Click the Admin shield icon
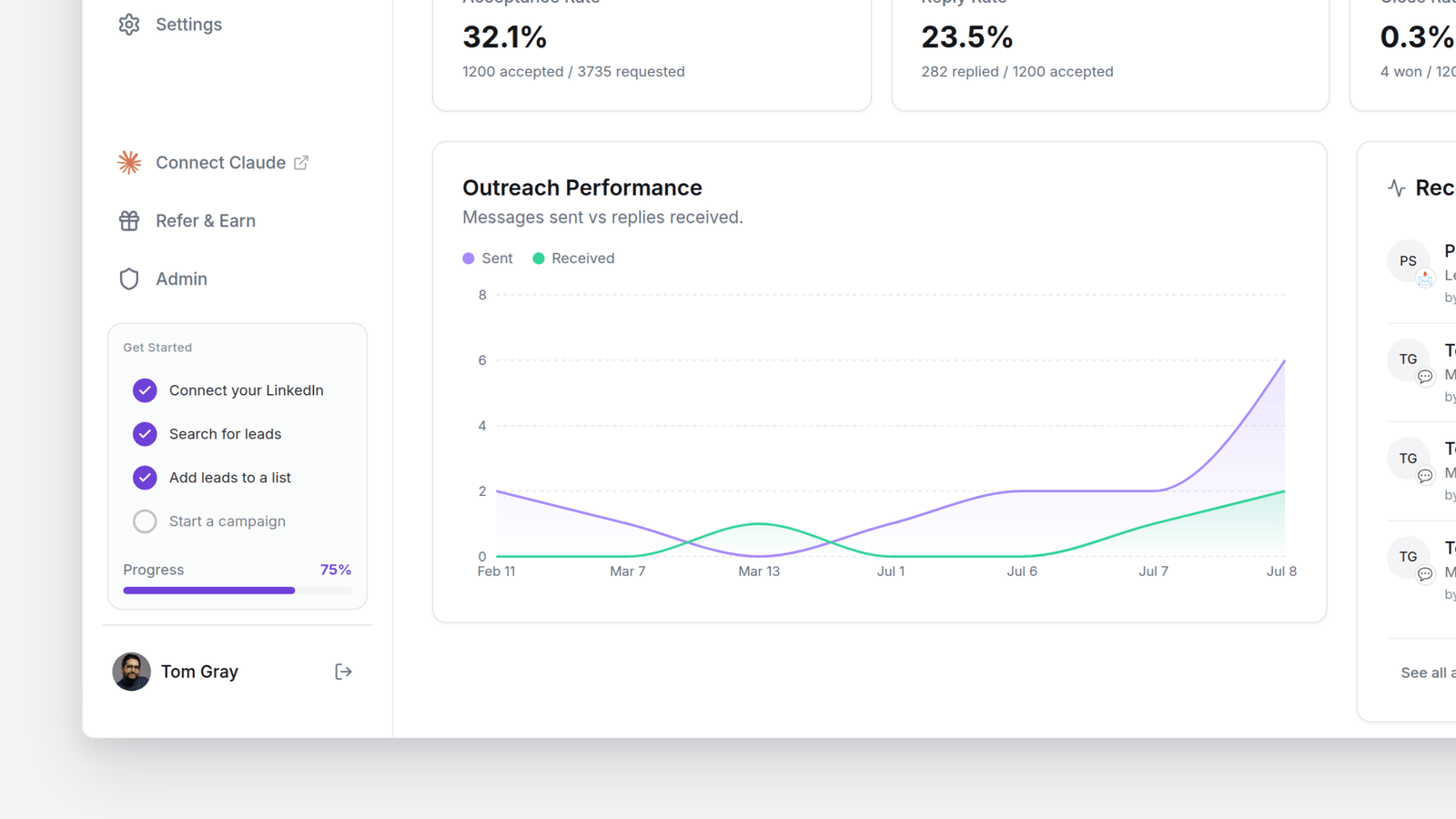The height and width of the screenshot is (819, 1456). coord(129,278)
